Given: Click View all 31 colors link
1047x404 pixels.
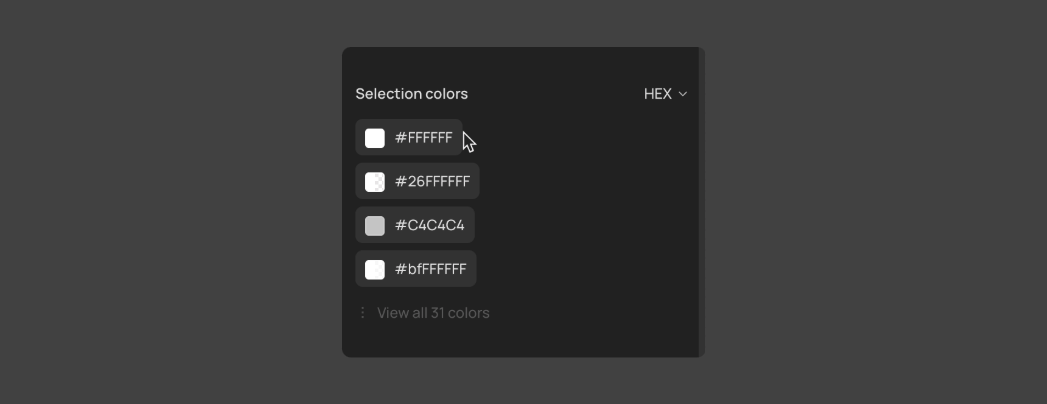Looking at the screenshot, I should (x=433, y=313).
